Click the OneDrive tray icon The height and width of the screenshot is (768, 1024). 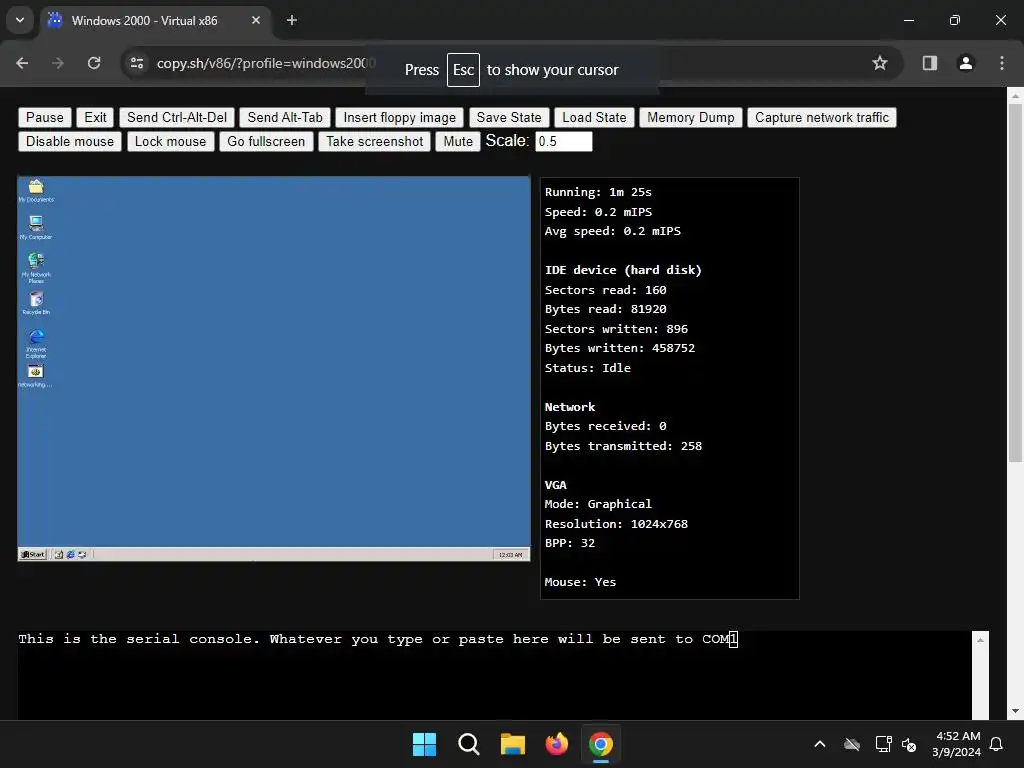pos(852,744)
